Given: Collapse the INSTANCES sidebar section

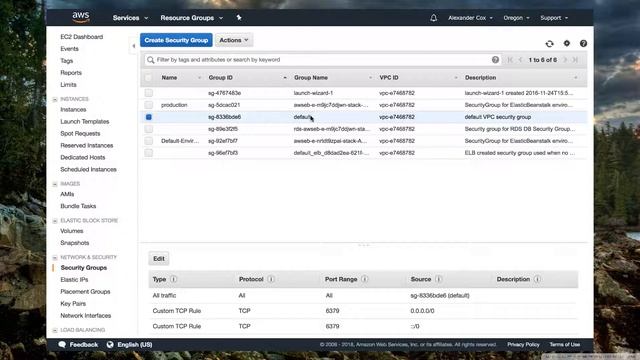Looking at the screenshot, I should [55, 99].
